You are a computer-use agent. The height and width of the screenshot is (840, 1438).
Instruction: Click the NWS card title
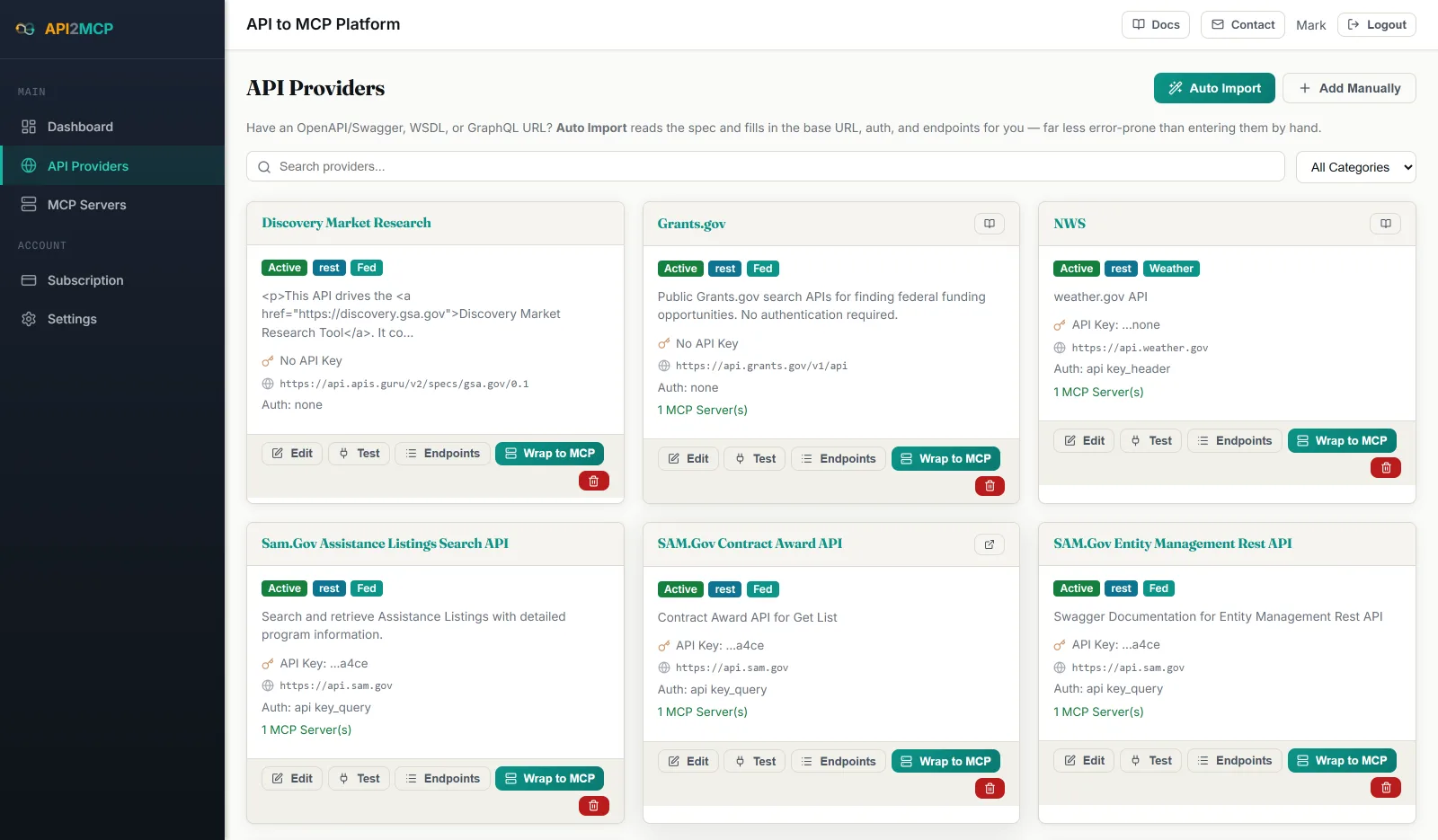coord(1070,224)
